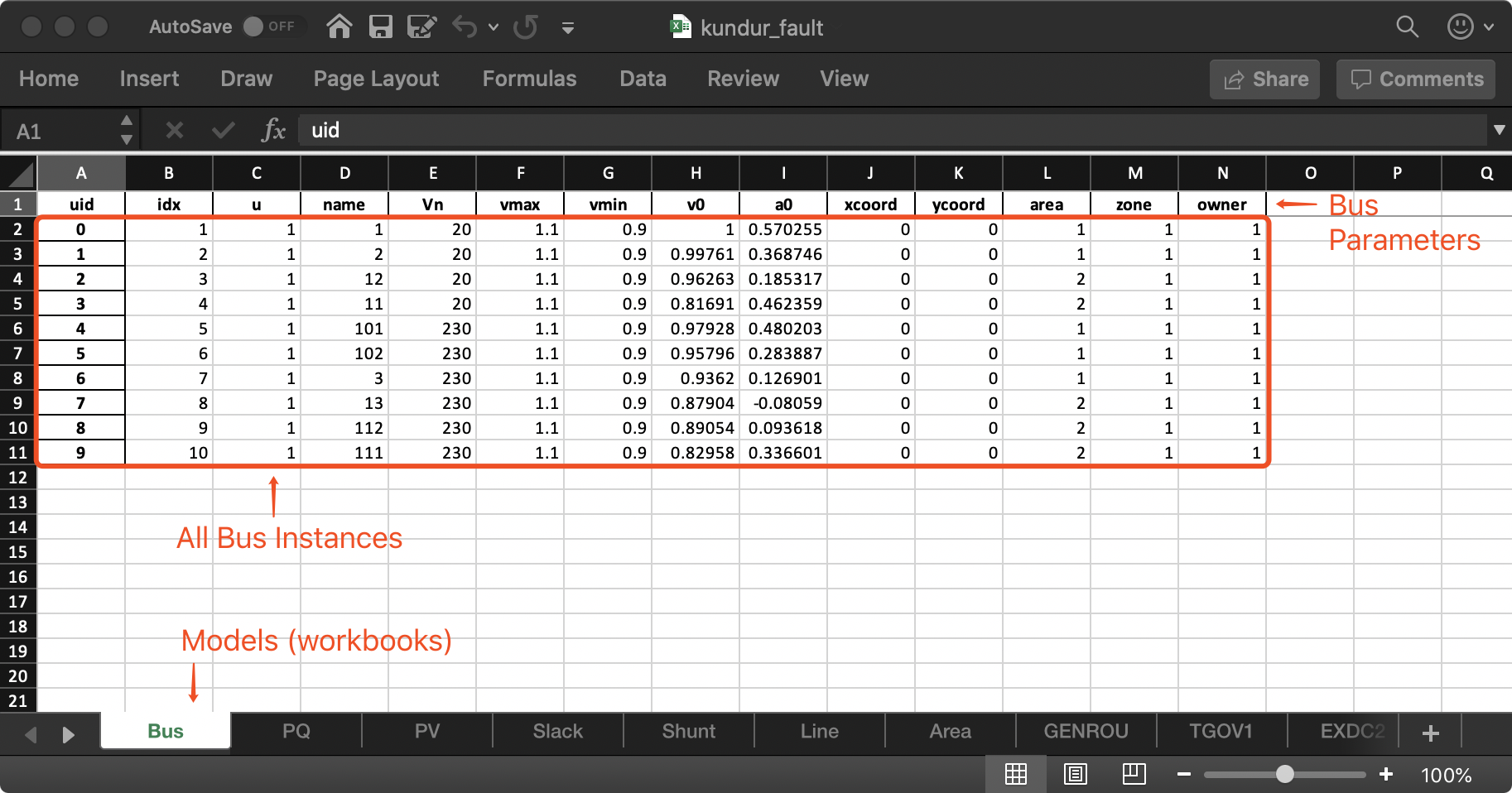The height and width of the screenshot is (793, 1512).
Task: Click the xcoord header cell
Action: pos(871,204)
